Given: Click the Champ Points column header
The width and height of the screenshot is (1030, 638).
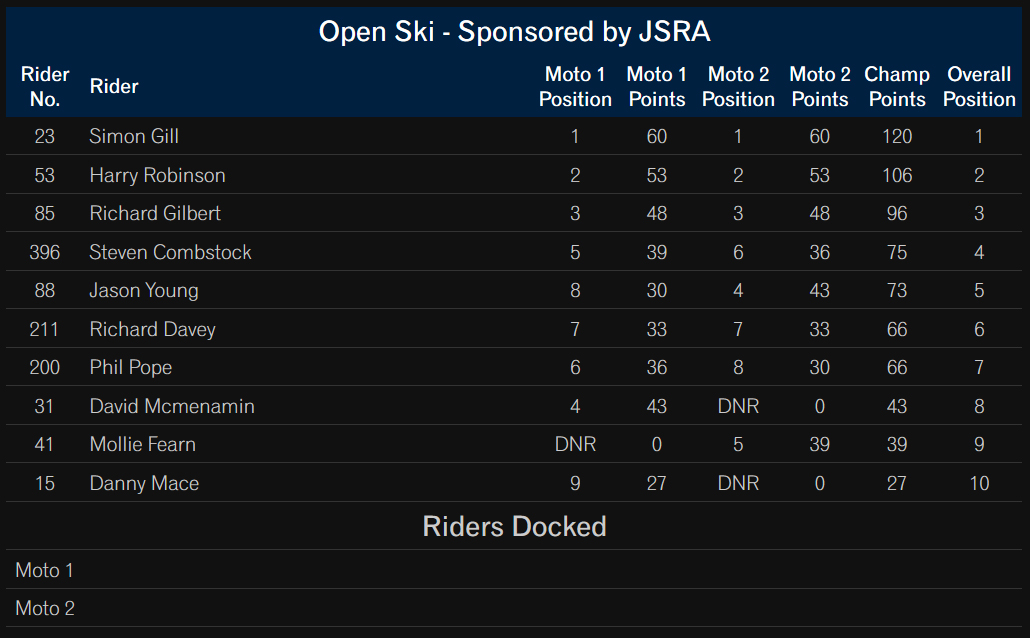Looking at the screenshot, I should point(897,87).
